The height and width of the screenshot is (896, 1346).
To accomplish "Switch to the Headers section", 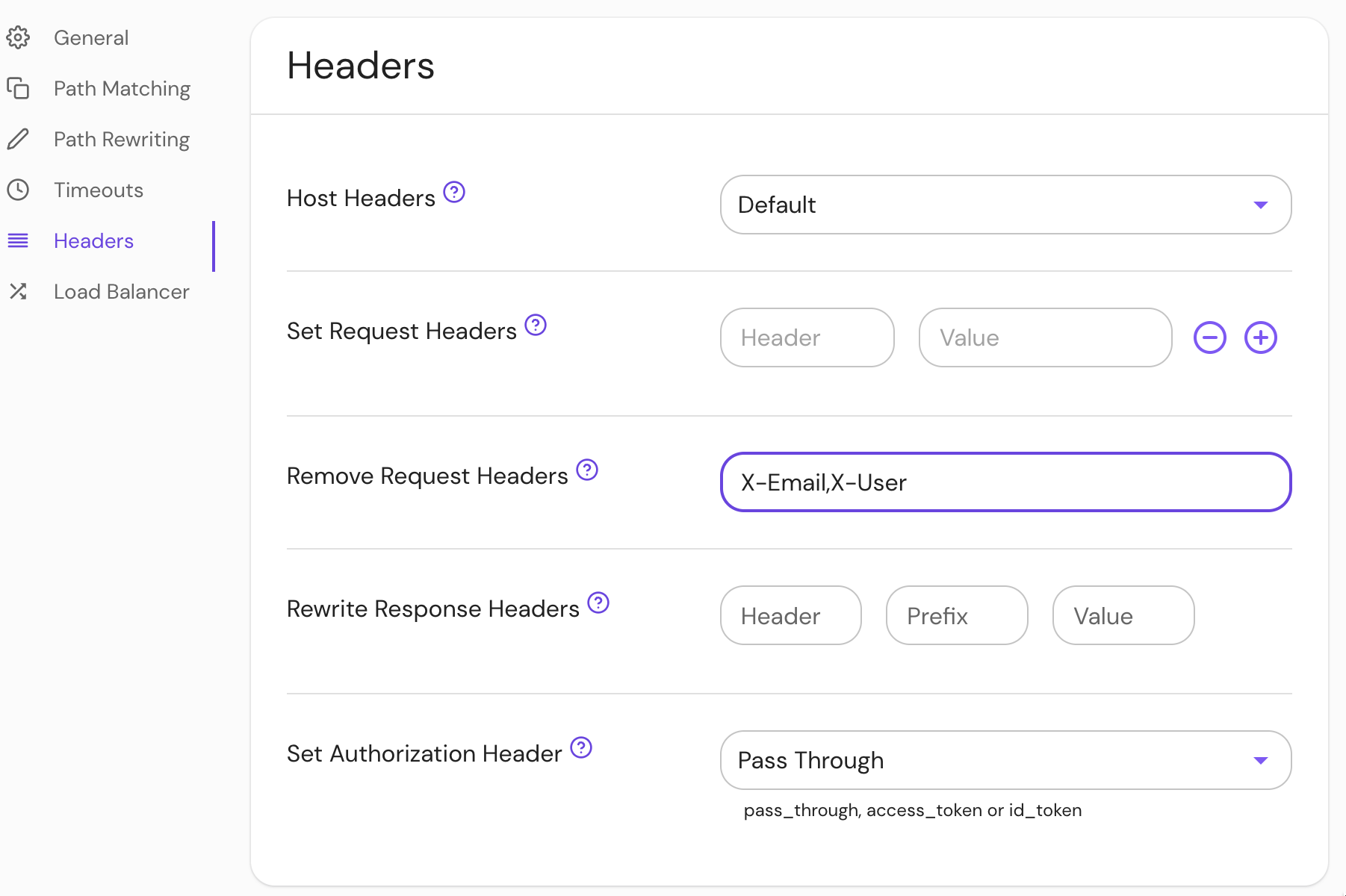I will (x=93, y=240).
